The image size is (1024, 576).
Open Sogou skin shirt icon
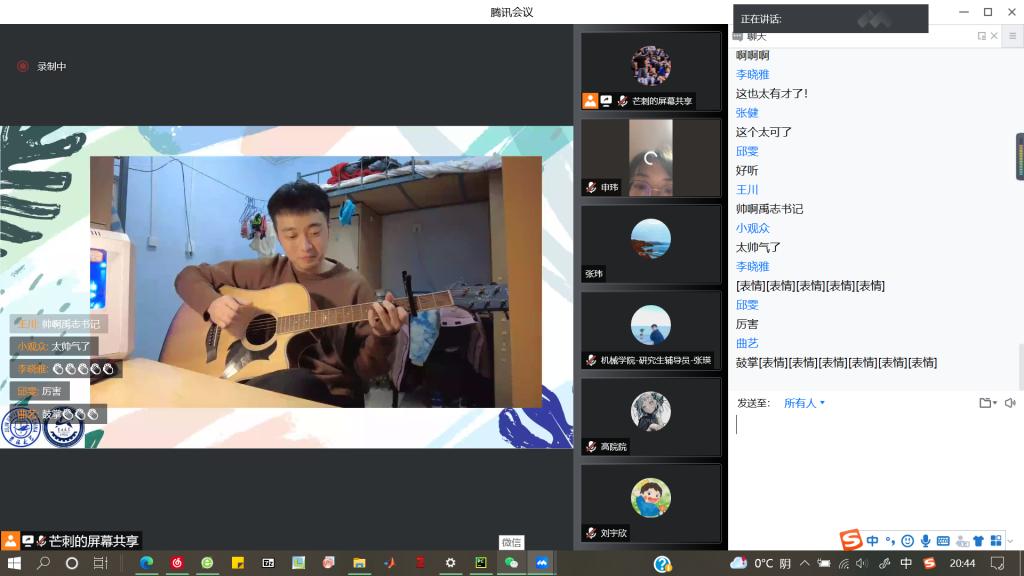click(x=978, y=541)
